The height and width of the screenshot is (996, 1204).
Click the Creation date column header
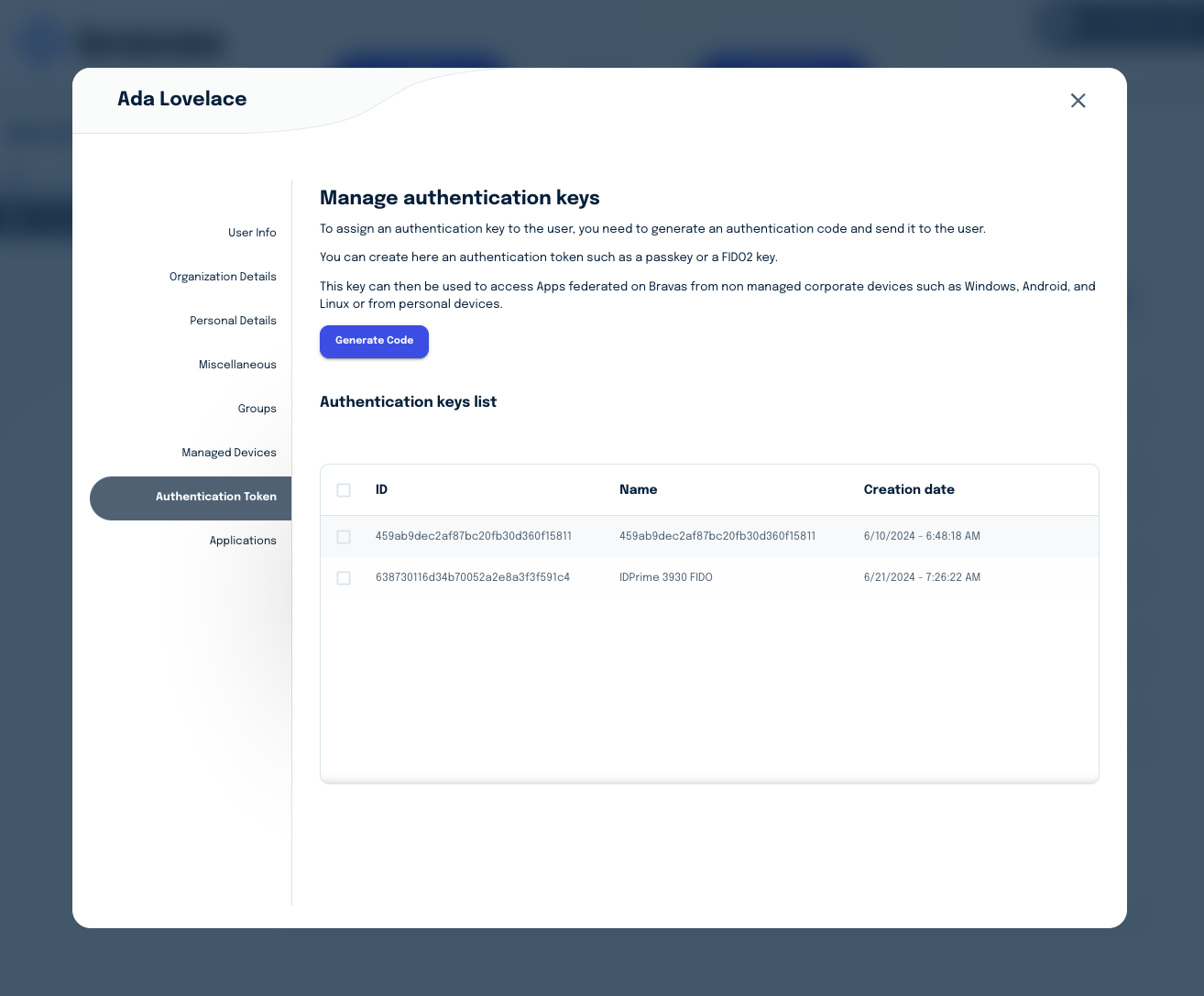coord(909,489)
